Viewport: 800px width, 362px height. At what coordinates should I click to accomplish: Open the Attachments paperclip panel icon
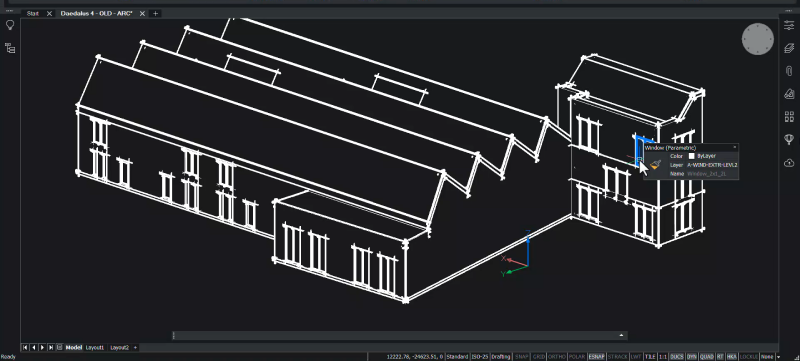(x=789, y=70)
